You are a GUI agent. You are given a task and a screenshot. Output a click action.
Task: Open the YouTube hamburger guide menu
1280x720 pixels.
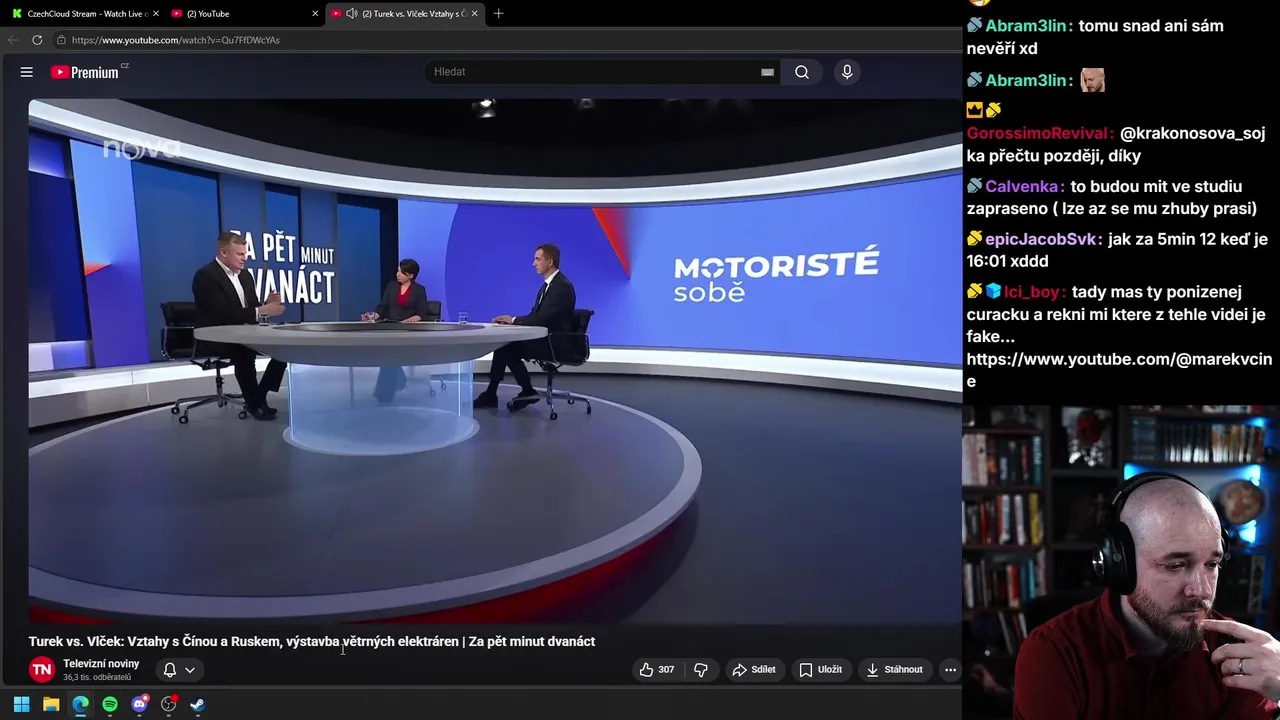coord(27,72)
